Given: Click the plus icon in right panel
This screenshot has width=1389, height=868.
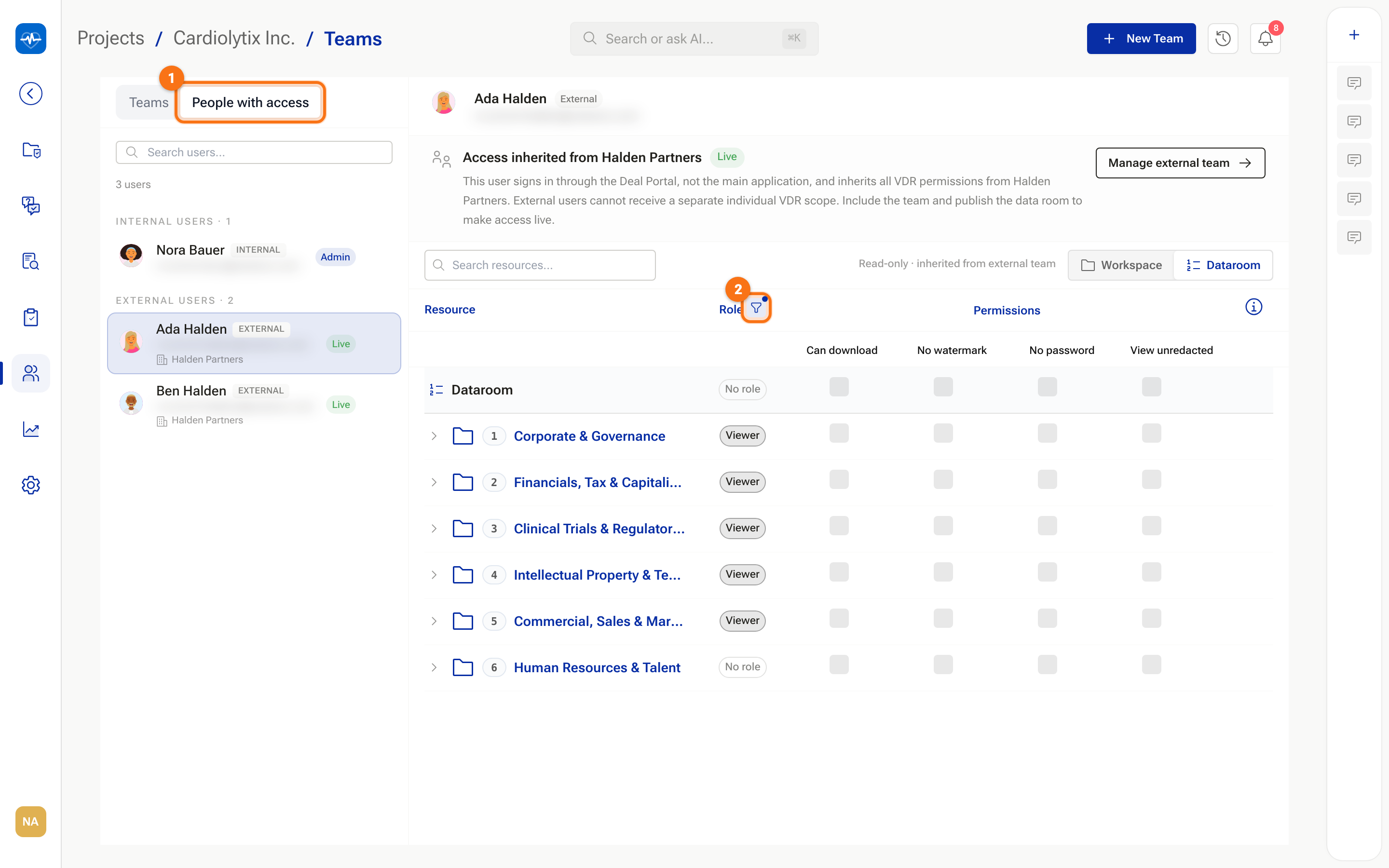Looking at the screenshot, I should [x=1354, y=35].
